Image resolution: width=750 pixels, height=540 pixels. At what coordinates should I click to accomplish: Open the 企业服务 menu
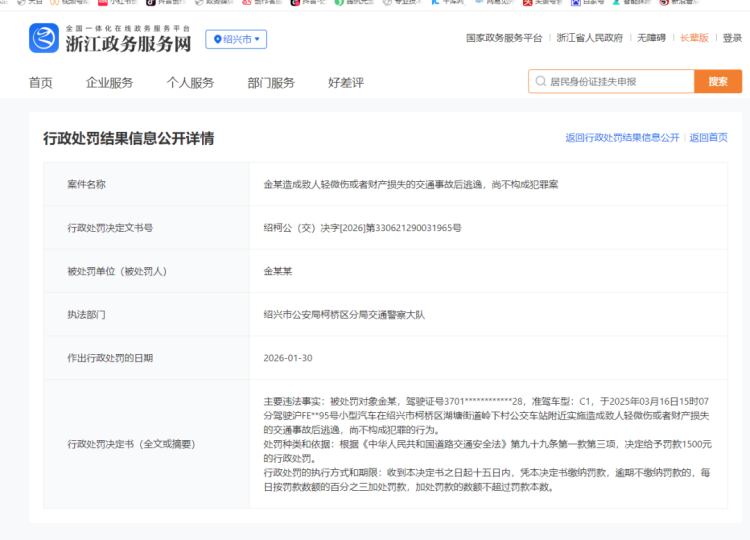click(x=109, y=83)
